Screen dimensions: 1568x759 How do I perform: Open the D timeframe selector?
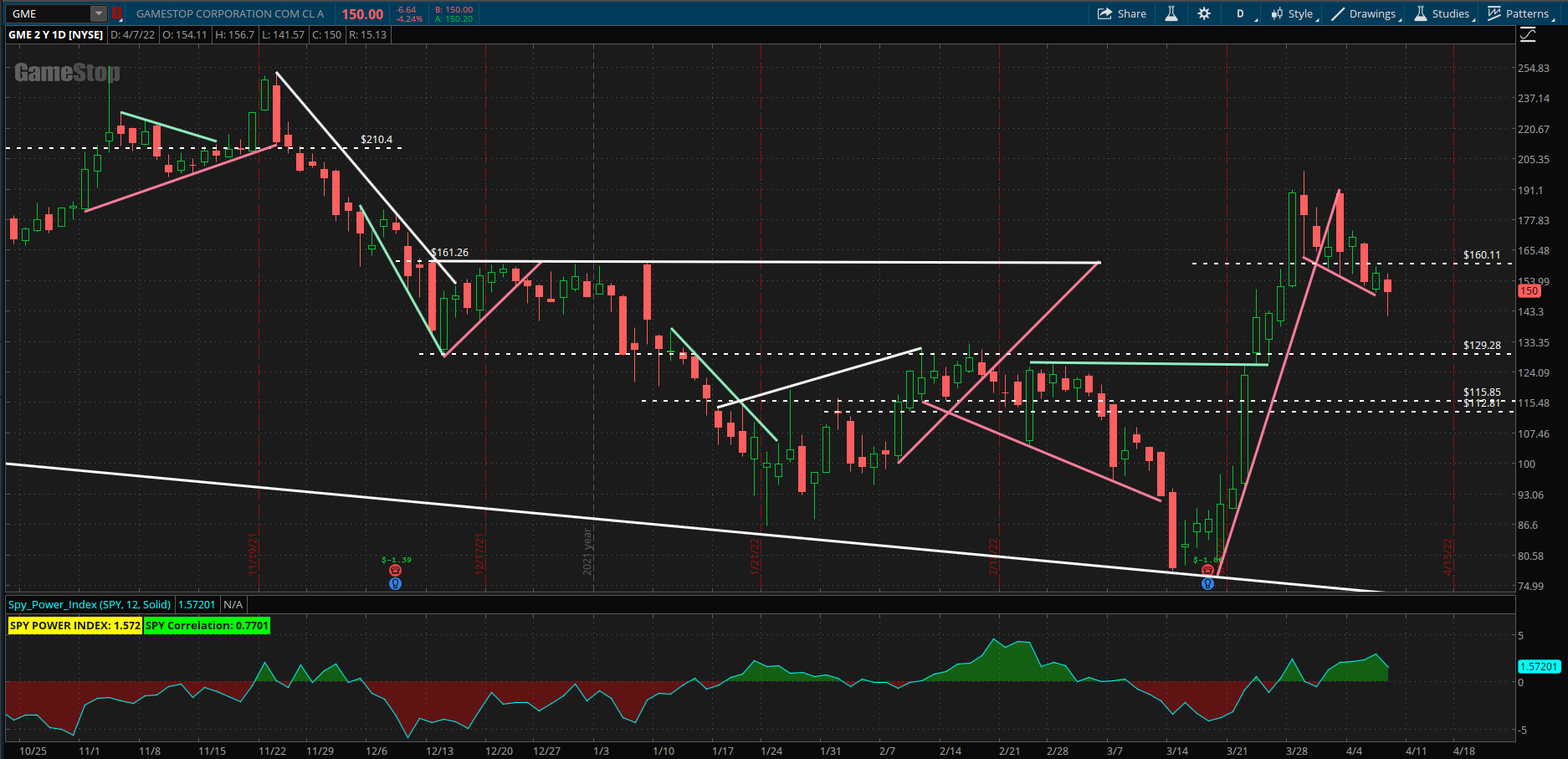pyautogui.click(x=1243, y=13)
